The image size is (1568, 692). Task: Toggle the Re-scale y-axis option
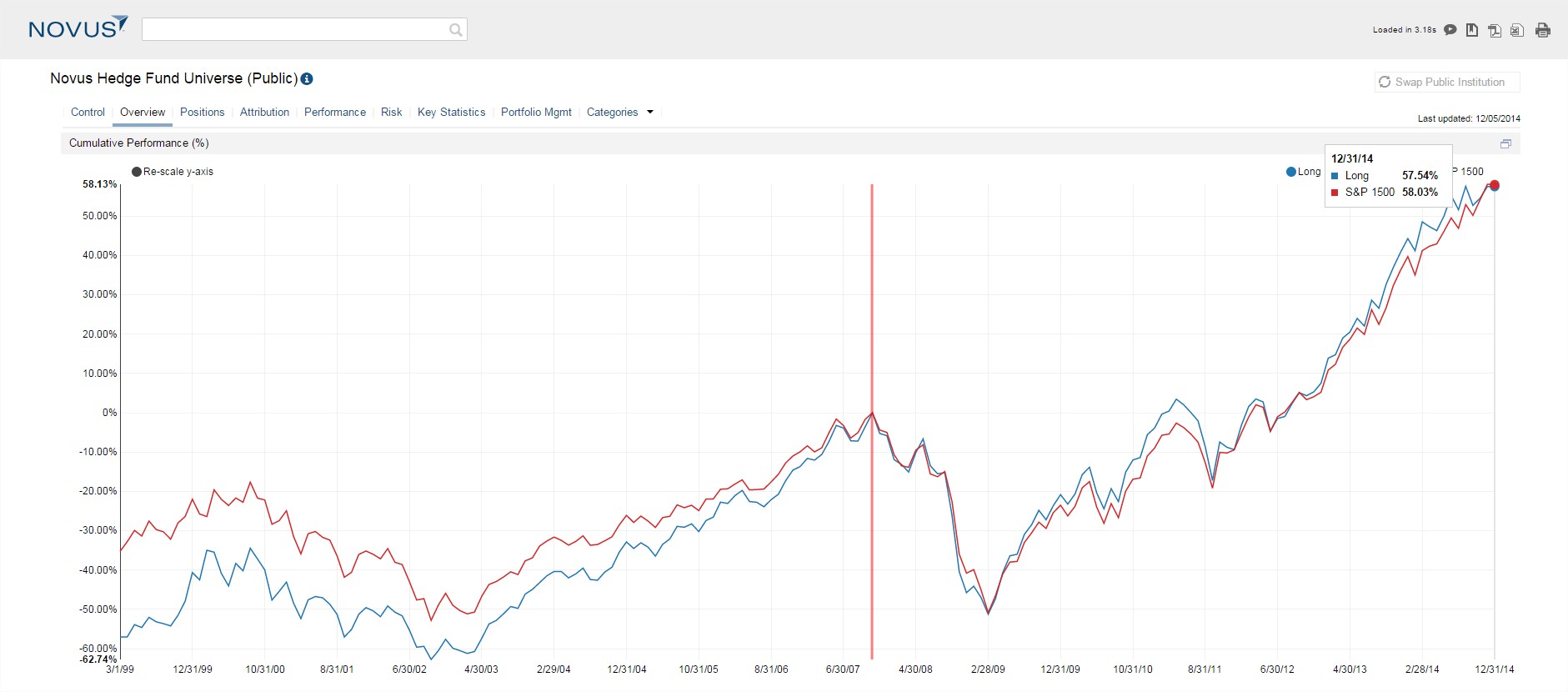pos(173,172)
